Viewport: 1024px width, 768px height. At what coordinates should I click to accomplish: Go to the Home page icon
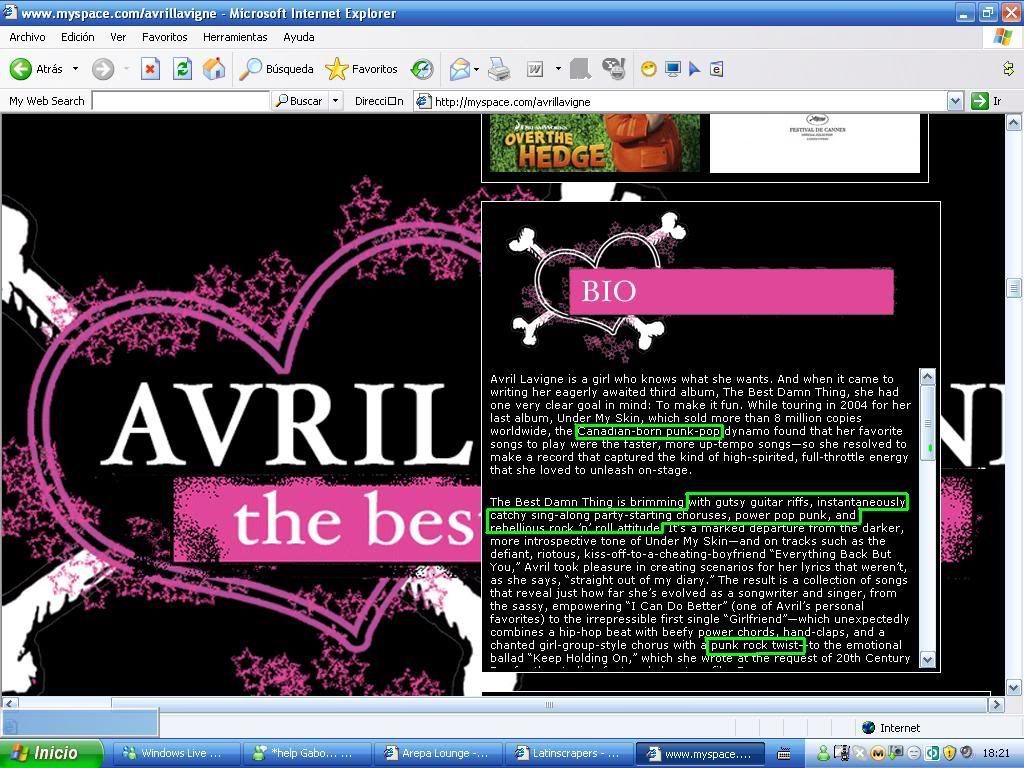214,69
